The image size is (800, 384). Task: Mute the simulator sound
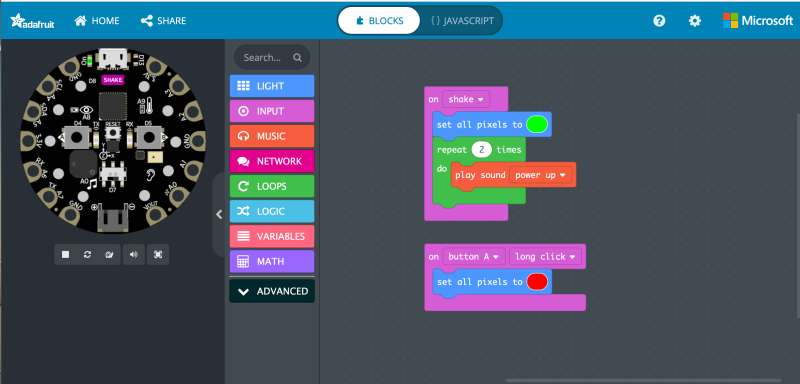134,254
